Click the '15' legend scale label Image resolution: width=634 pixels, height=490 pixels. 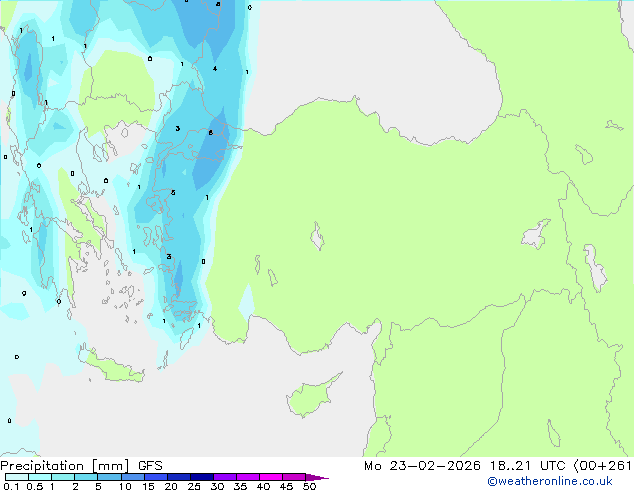click(148, 486)
